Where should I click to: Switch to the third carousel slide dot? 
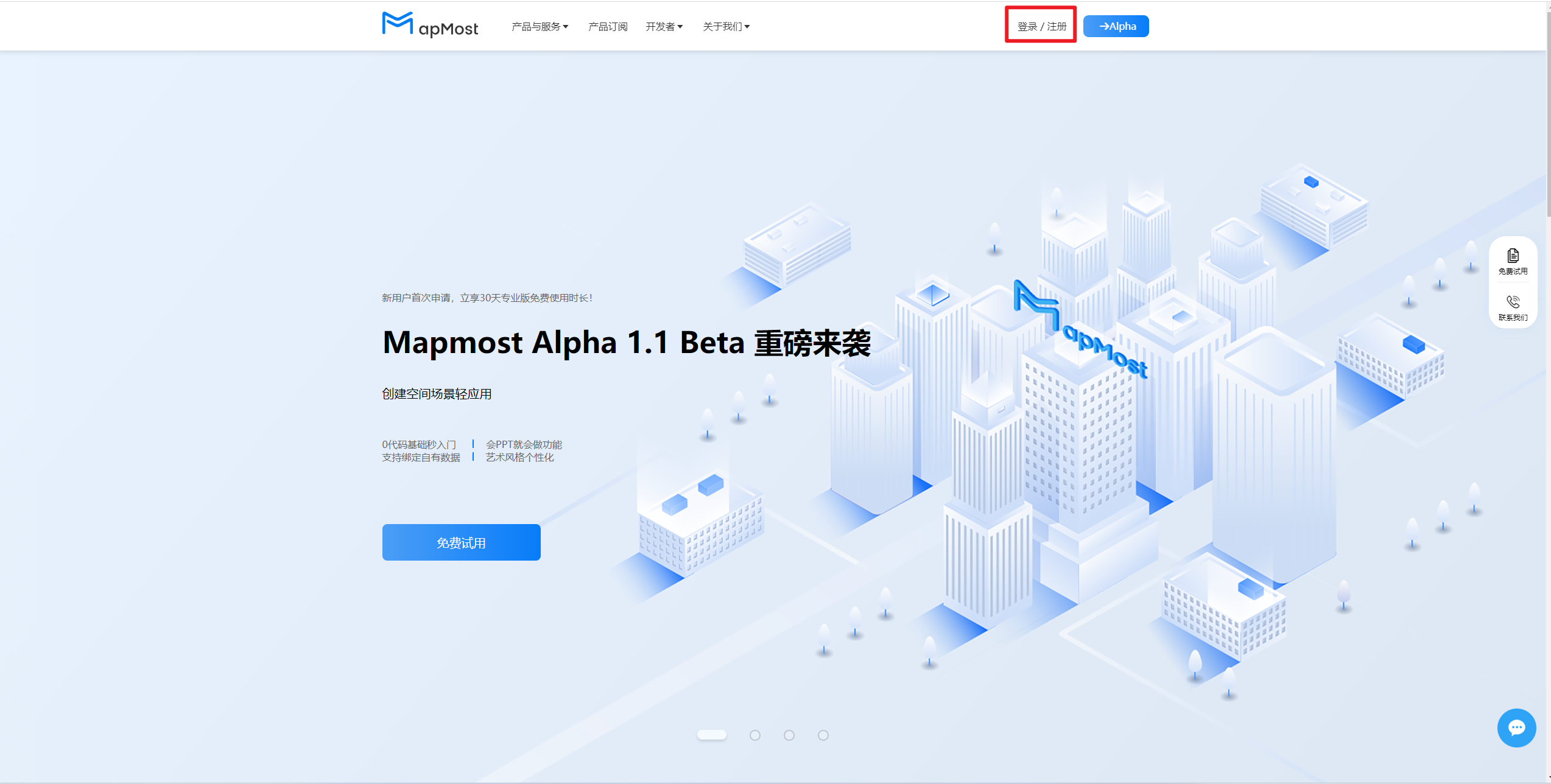789,735
